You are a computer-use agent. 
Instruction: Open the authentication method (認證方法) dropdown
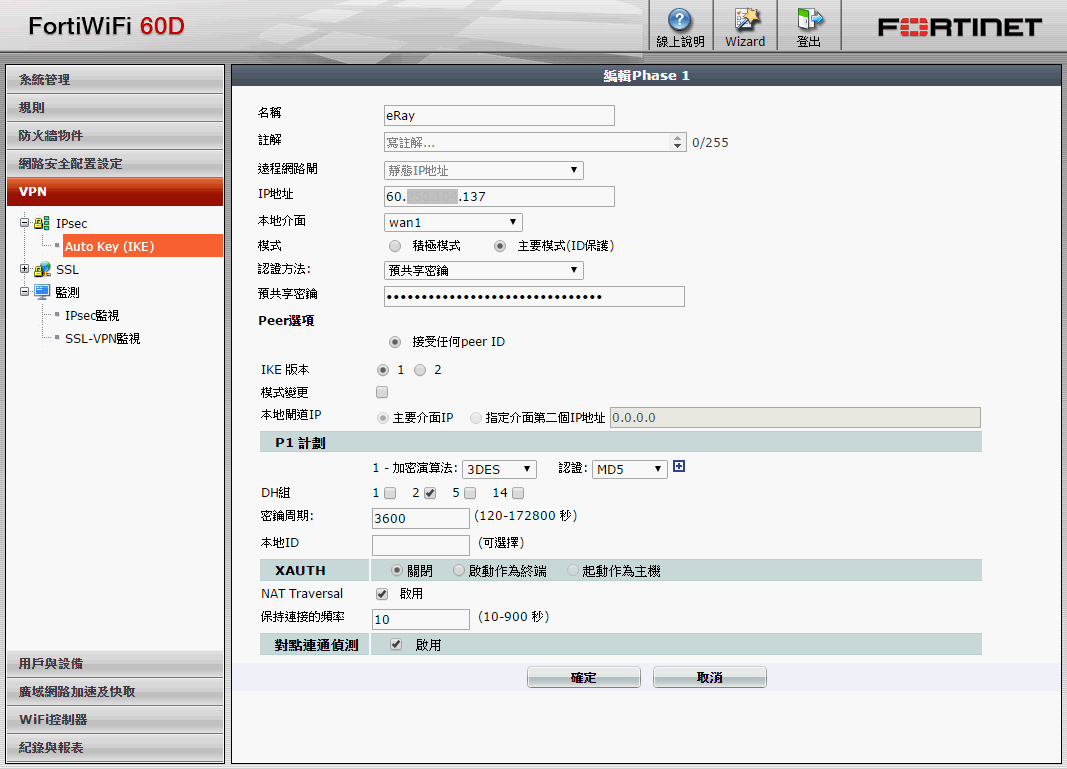click(484, 270)
